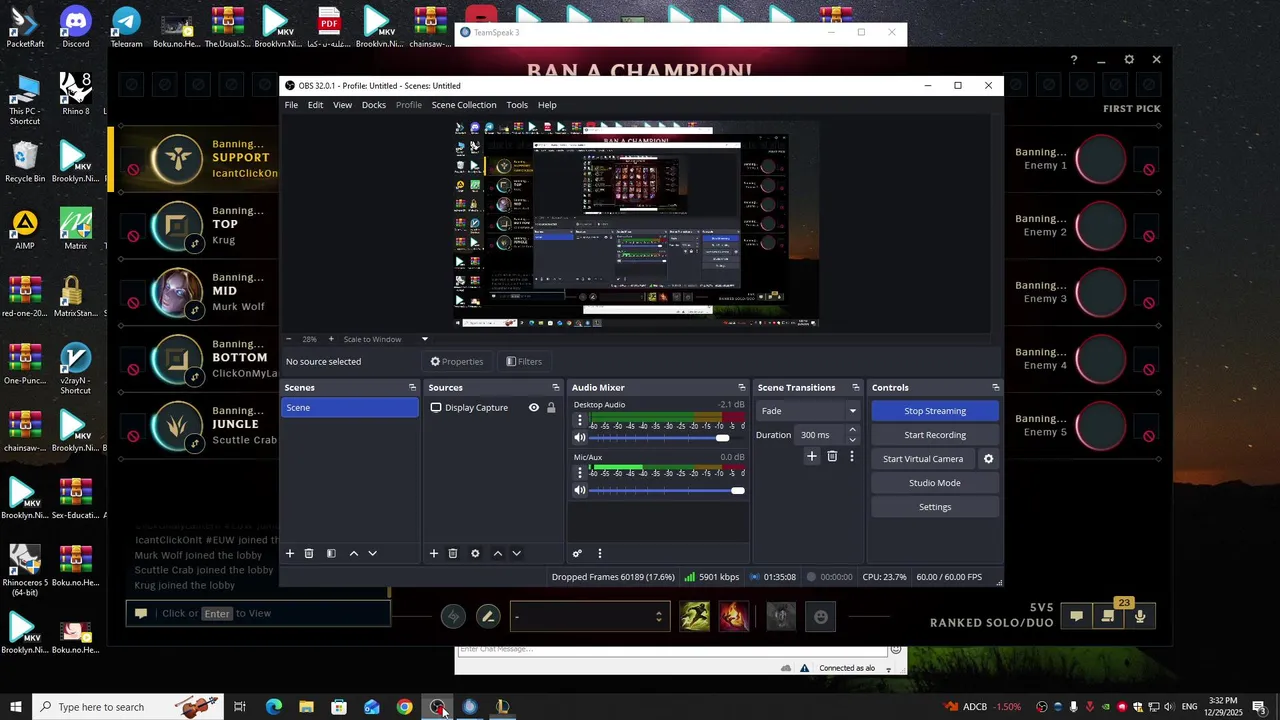Undock the Audio Mixer panel
Screen dimensions: 1280x720
[x=742, y=388]
